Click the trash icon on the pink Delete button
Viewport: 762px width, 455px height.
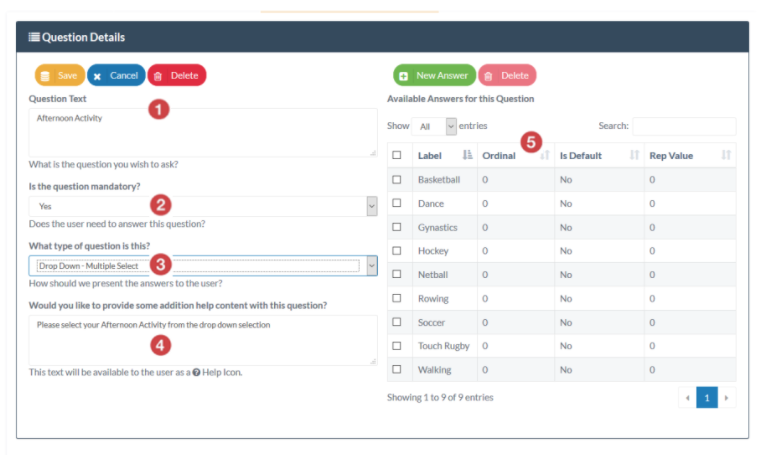pos(488,76)
